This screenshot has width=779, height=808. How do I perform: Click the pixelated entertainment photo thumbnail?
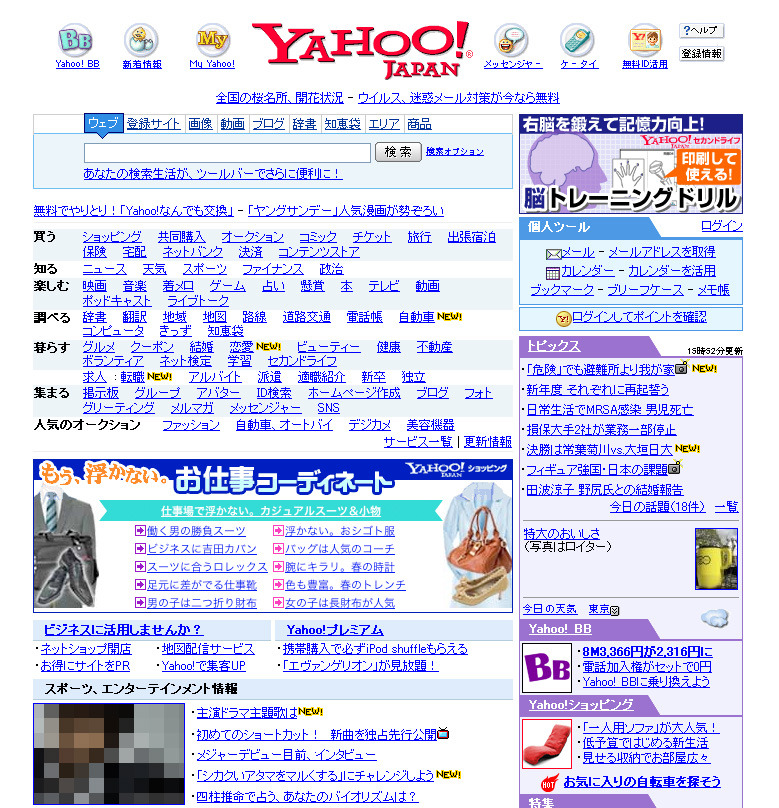[109, 753]
